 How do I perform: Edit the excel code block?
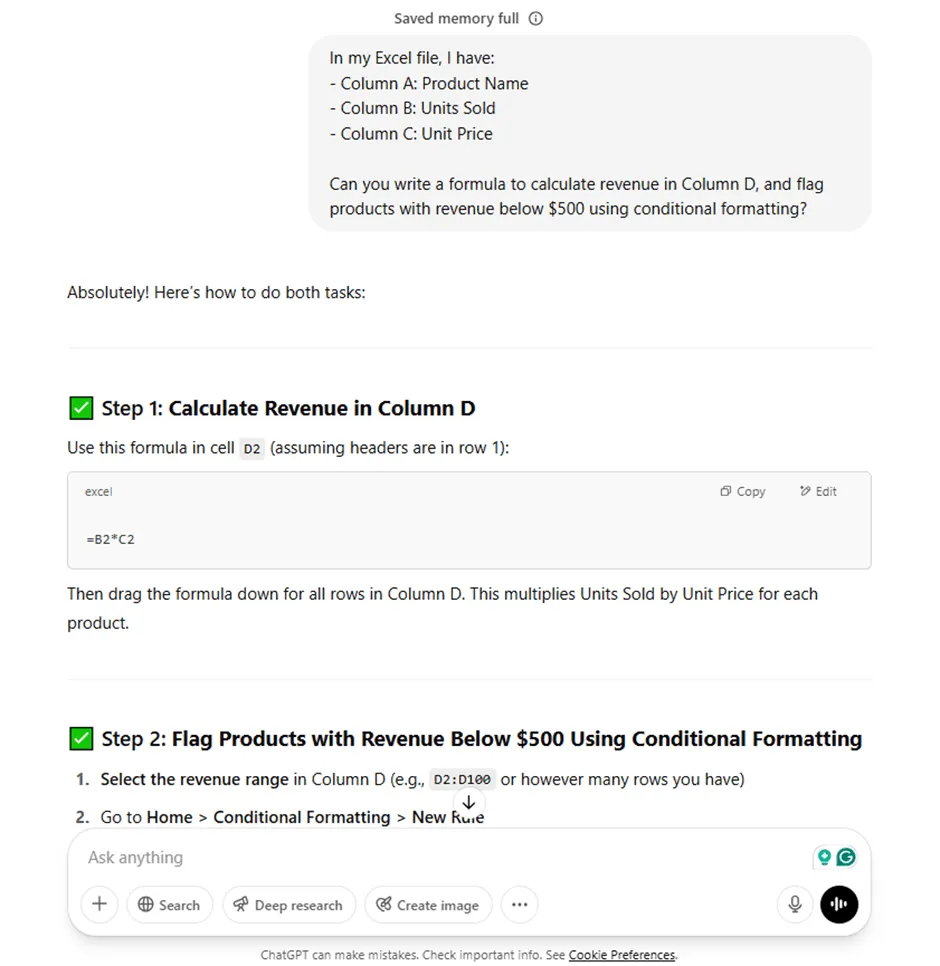[818, 491]
